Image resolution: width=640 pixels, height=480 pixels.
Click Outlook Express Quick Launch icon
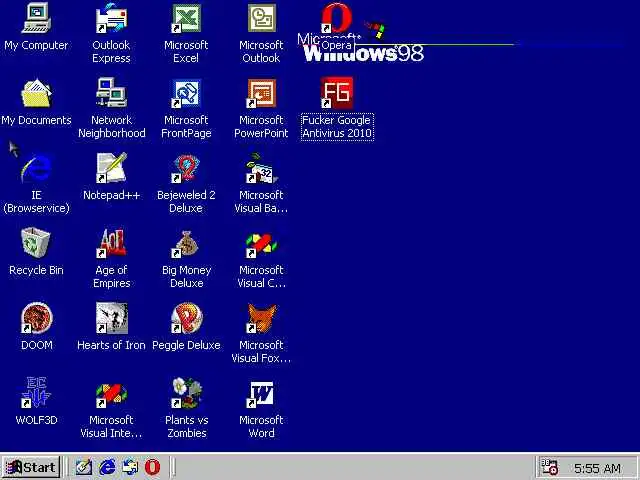tap(130, 467)
